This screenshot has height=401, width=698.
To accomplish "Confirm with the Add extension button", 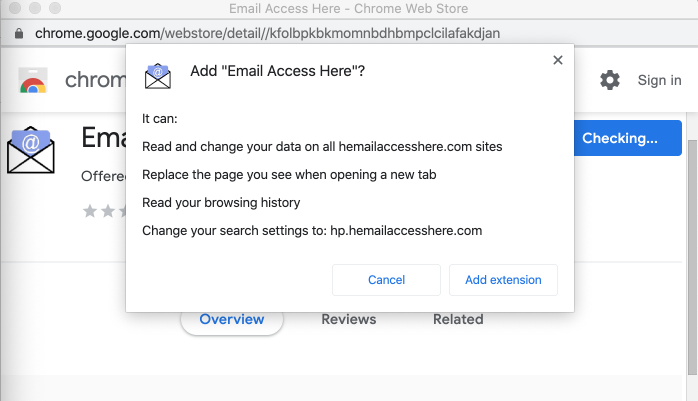I will point(503,280).
